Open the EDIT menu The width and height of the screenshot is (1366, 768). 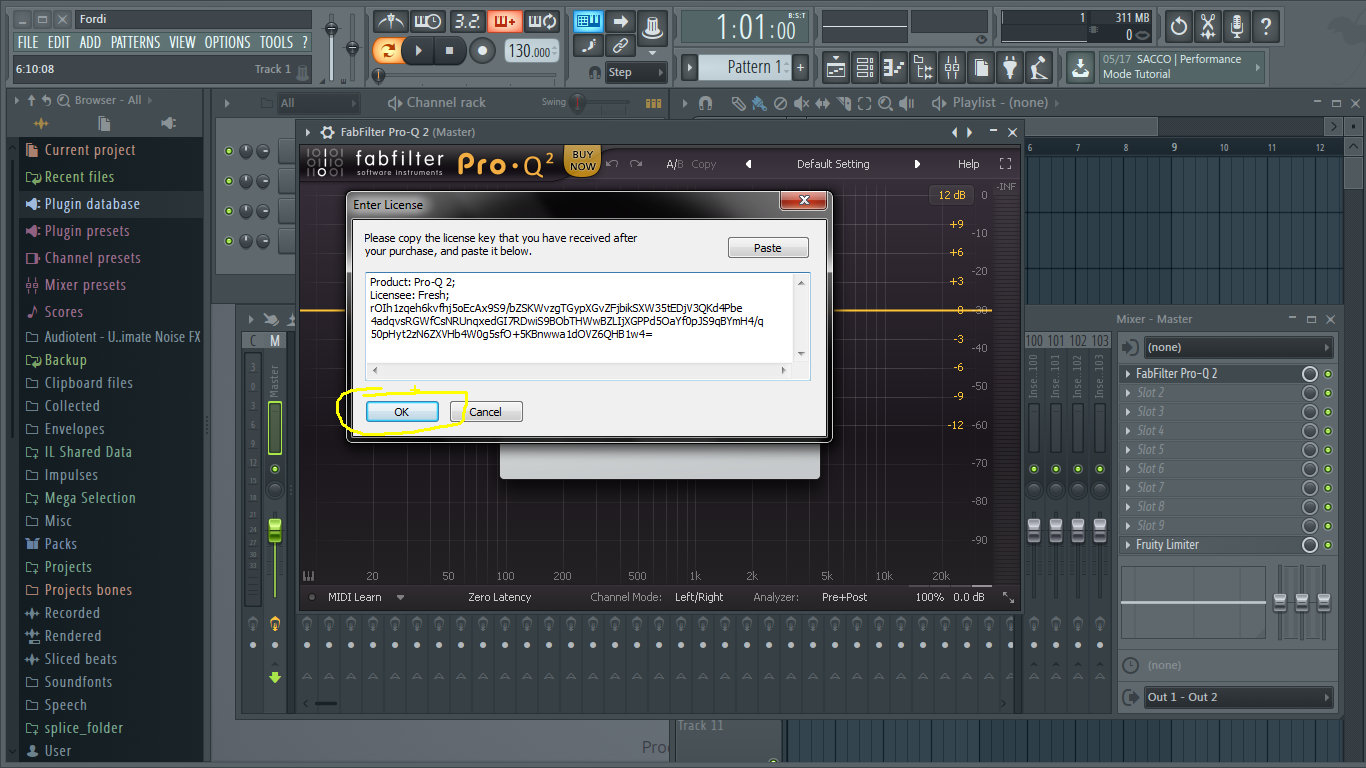point(59,42)
